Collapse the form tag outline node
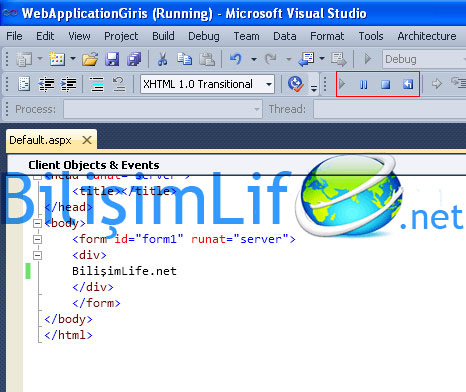This screenshot has height=392, width=466. 37,239
